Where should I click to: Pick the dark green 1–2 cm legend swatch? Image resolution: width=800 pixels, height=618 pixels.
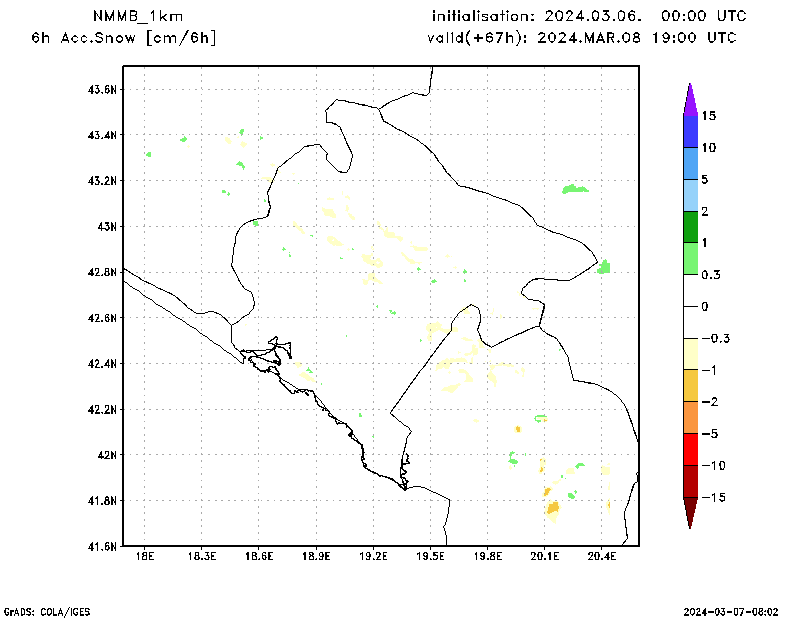[x=690, y=227]
